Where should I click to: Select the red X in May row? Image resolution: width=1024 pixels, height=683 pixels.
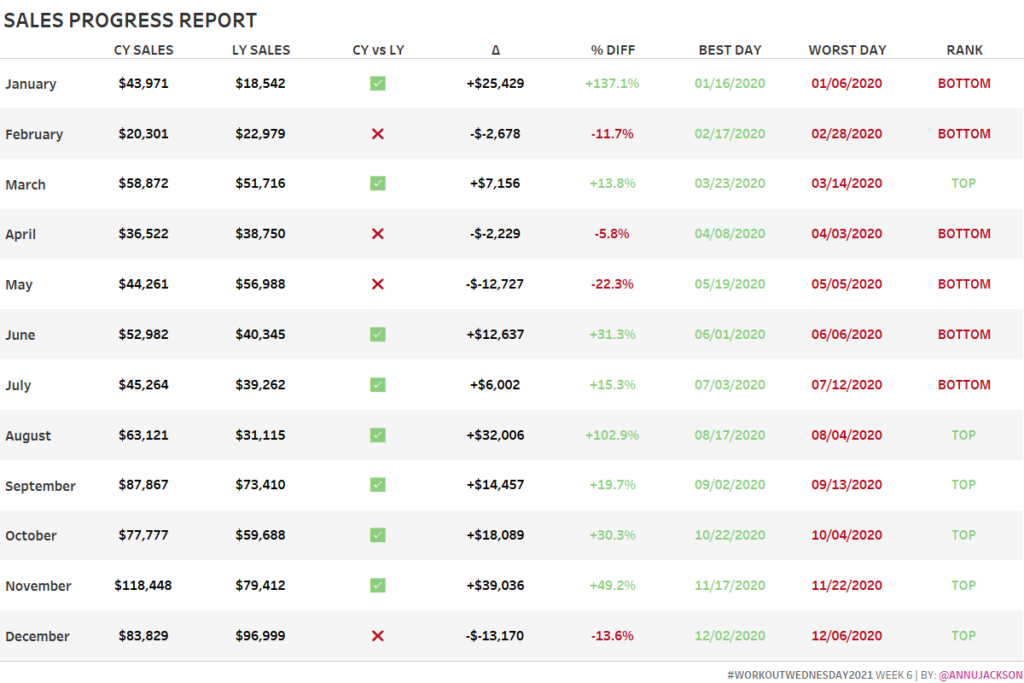point(377,284)
